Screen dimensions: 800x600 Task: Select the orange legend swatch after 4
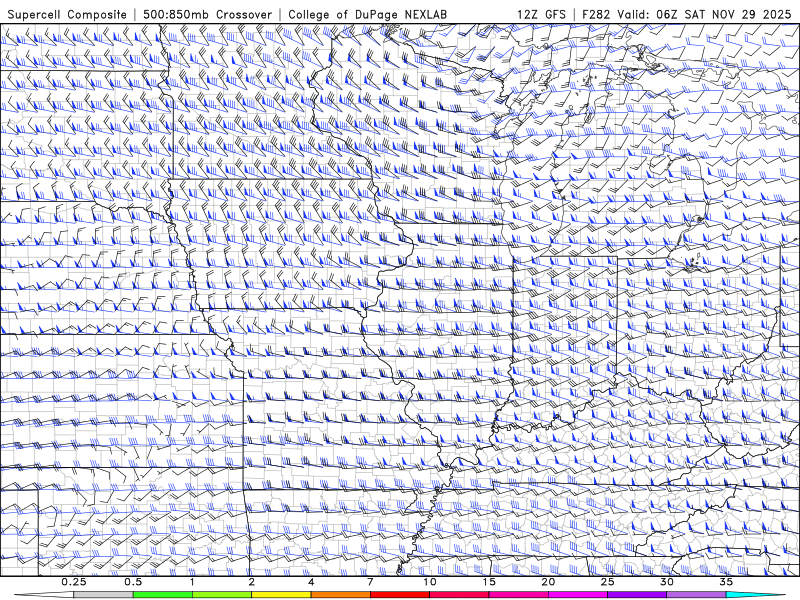[x=340, y=595]
